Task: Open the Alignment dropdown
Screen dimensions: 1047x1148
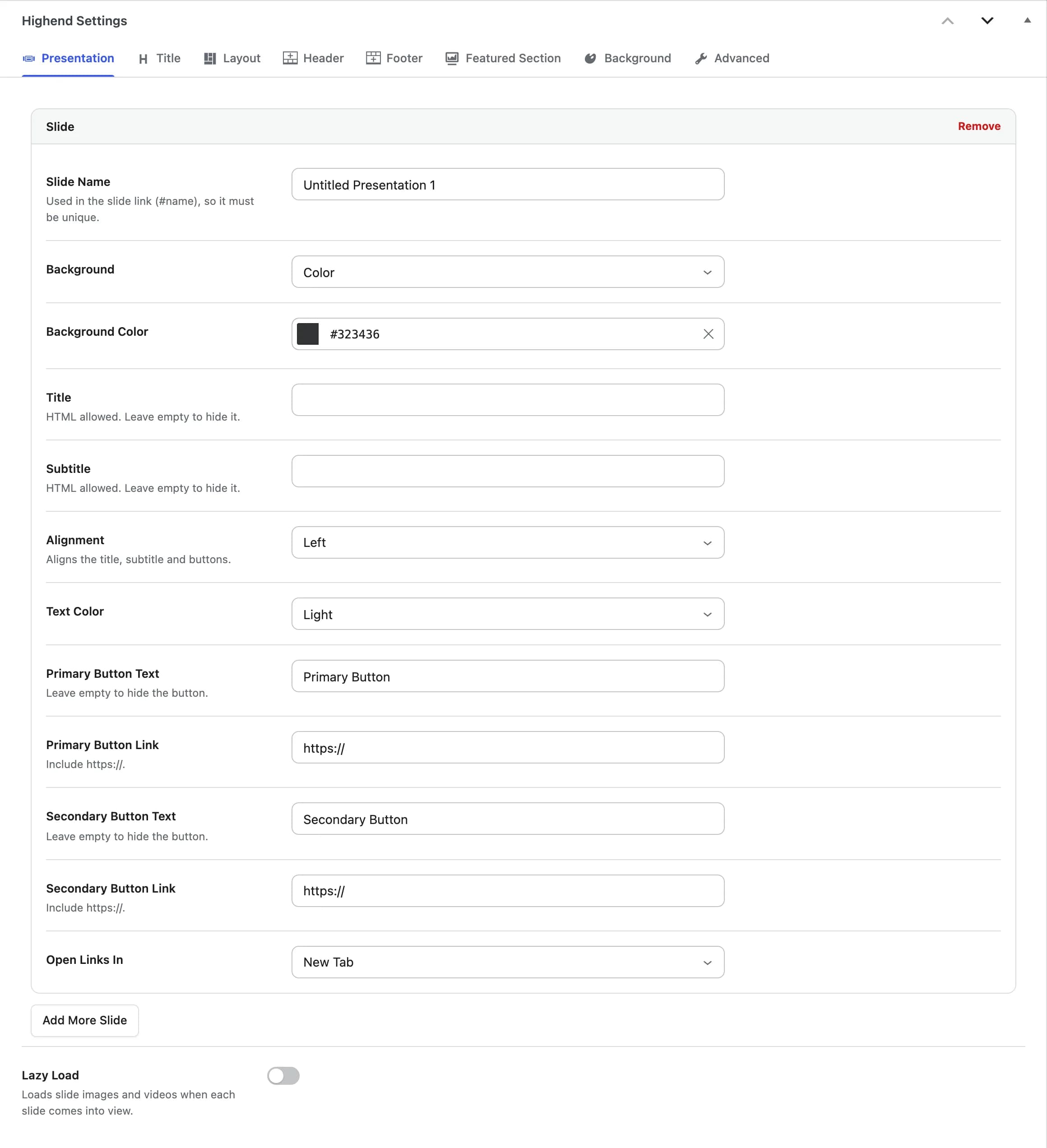Action: point(508,543)
